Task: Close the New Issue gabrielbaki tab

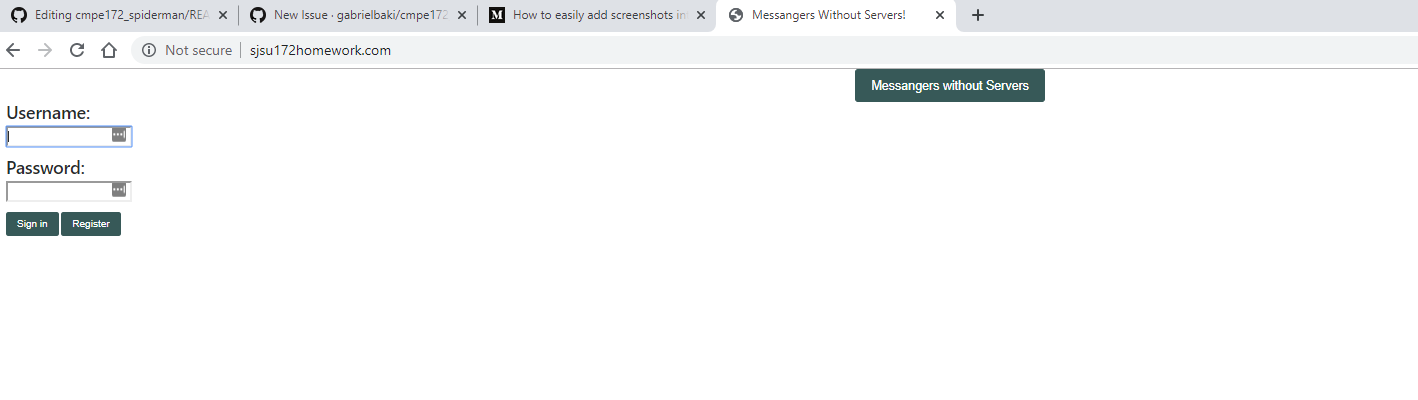Action: point(462,15)
